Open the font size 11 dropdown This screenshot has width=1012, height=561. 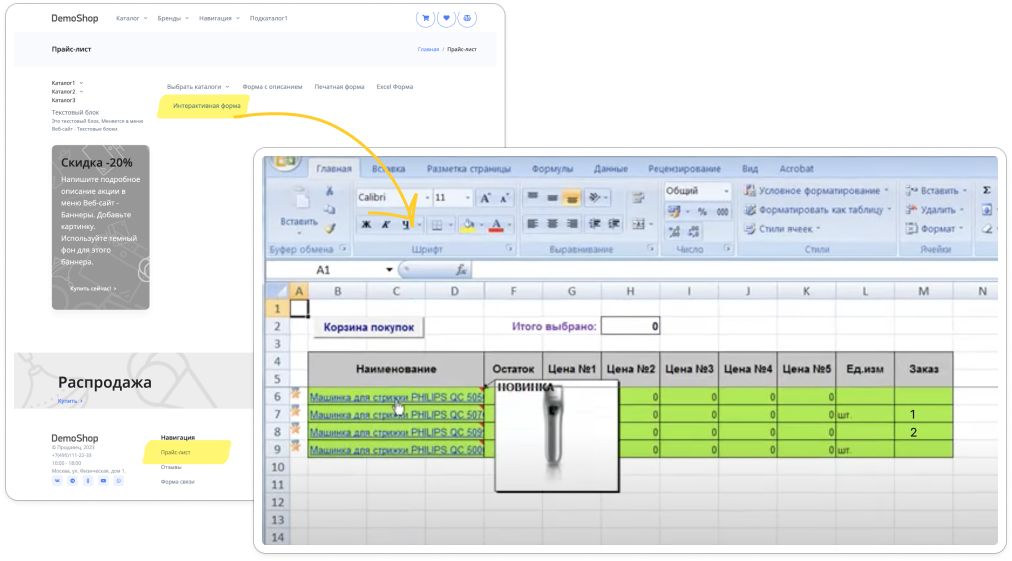pyautogui.click(x=467, y=198)
